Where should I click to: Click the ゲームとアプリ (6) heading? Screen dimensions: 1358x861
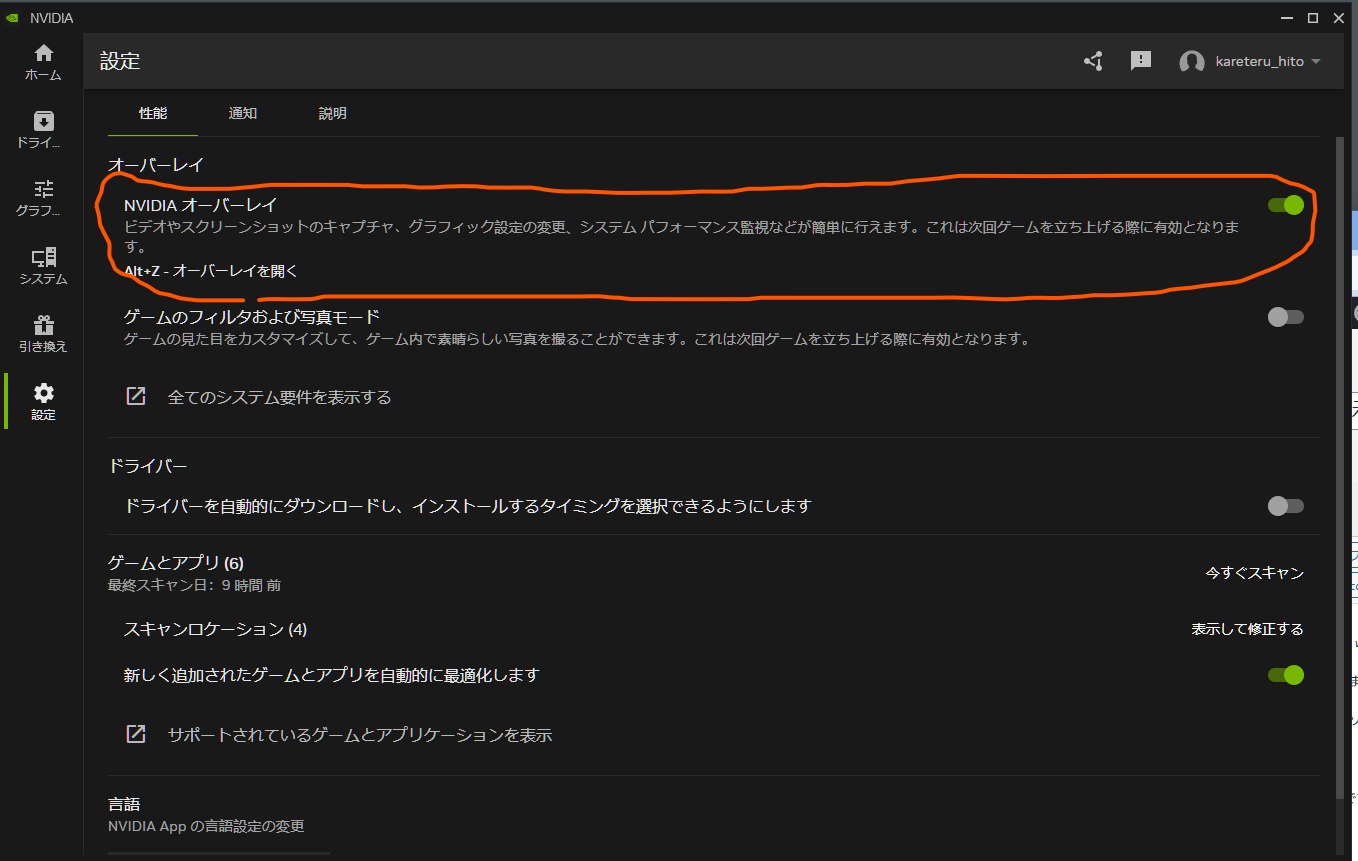click(176, 563)
